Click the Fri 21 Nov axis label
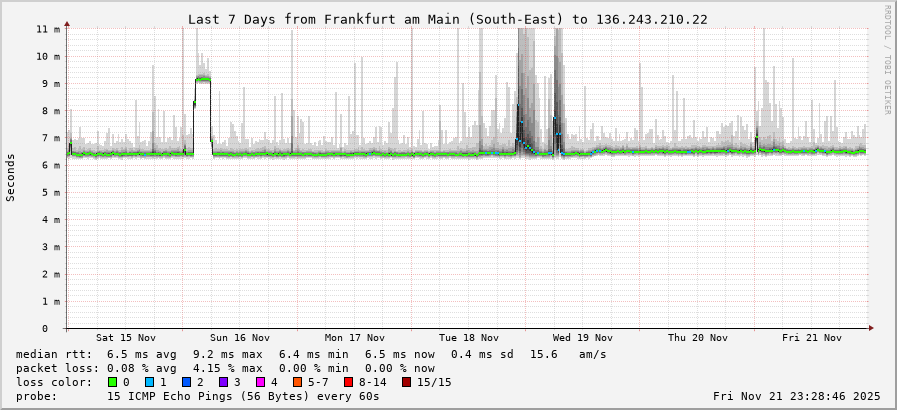 811,338
